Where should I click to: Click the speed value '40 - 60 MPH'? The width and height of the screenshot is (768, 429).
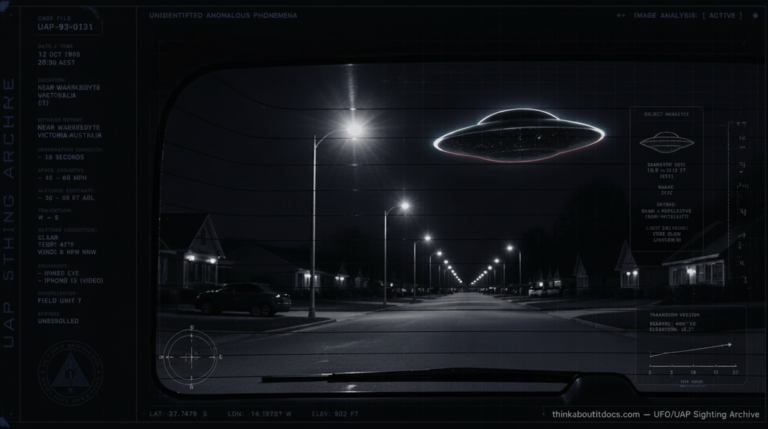click(64, 178)
